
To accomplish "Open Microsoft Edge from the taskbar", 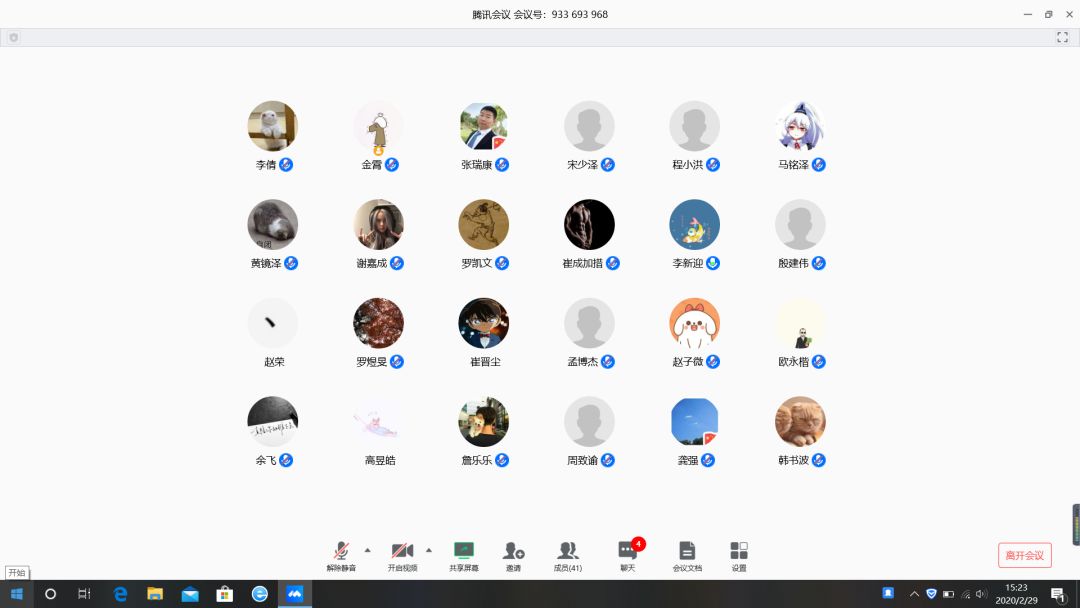I will [x=121, y=594].
